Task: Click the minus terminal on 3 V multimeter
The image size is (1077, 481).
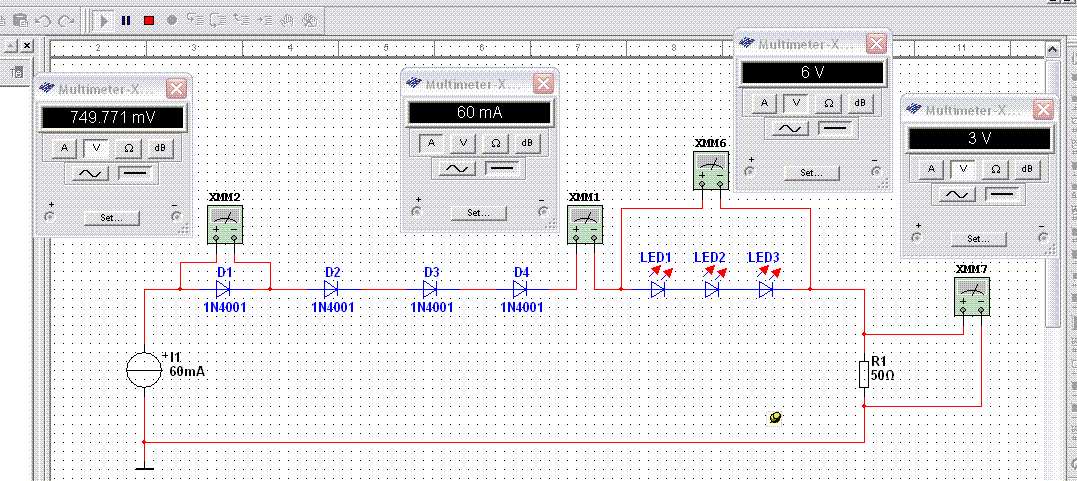Action: click(1044, 238)
